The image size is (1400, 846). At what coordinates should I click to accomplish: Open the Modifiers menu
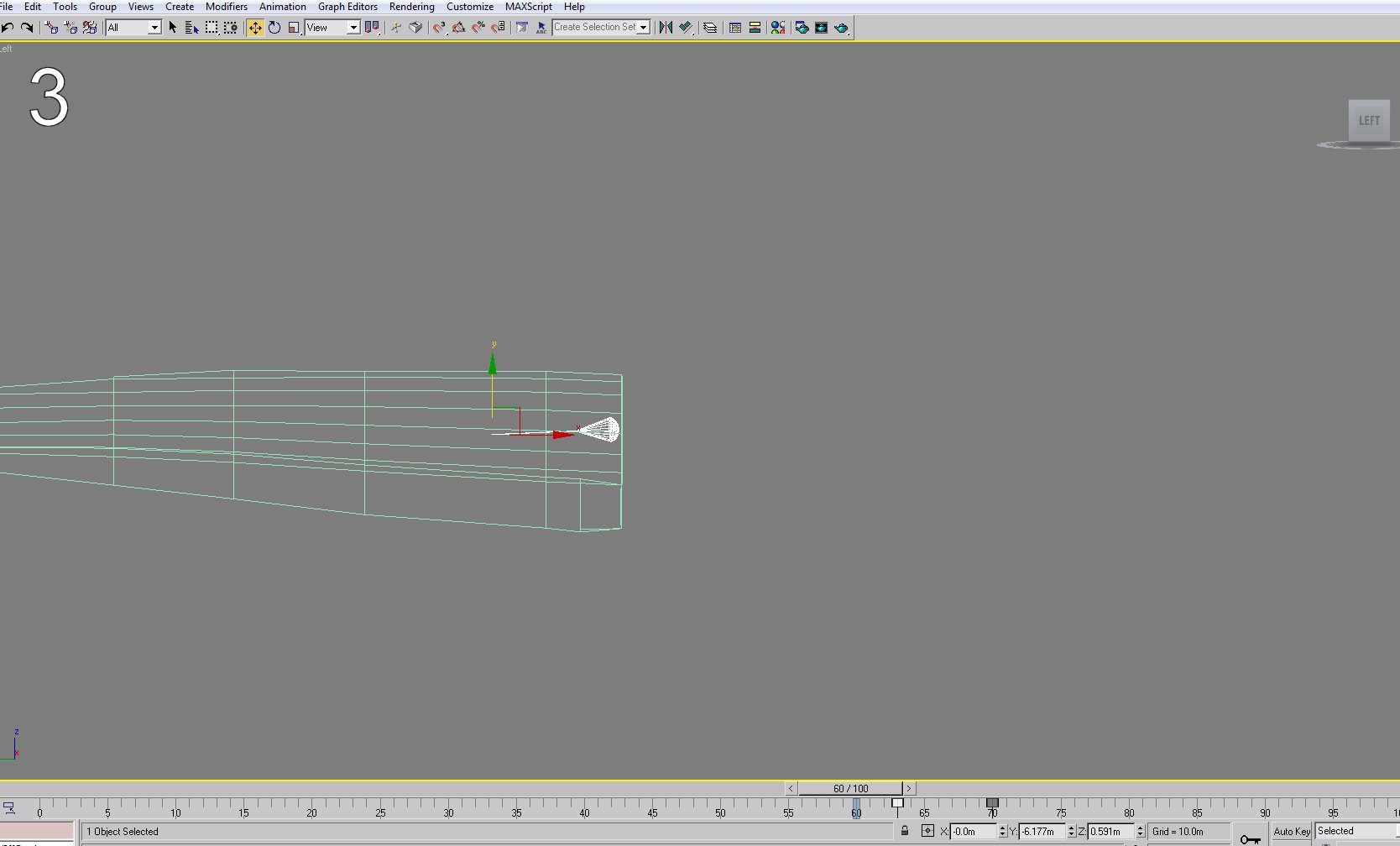[x=227, y=7]
